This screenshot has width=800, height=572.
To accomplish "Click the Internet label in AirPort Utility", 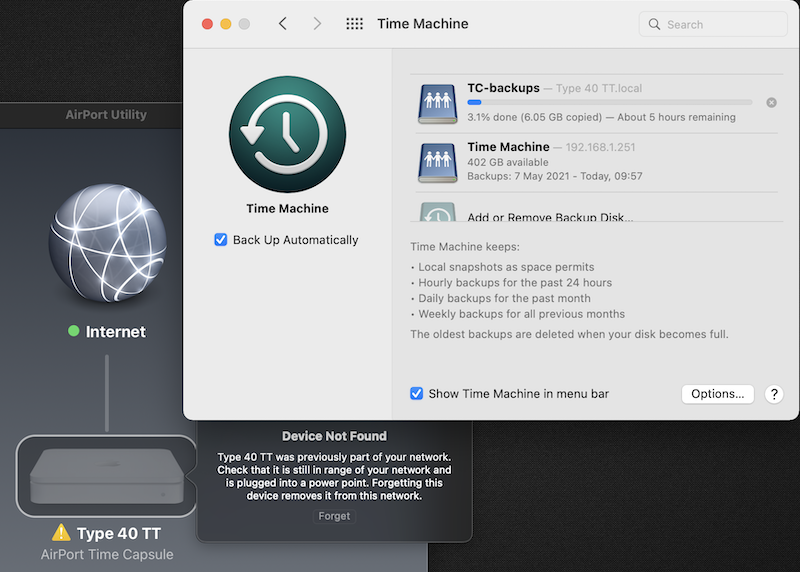I will 115,332.
